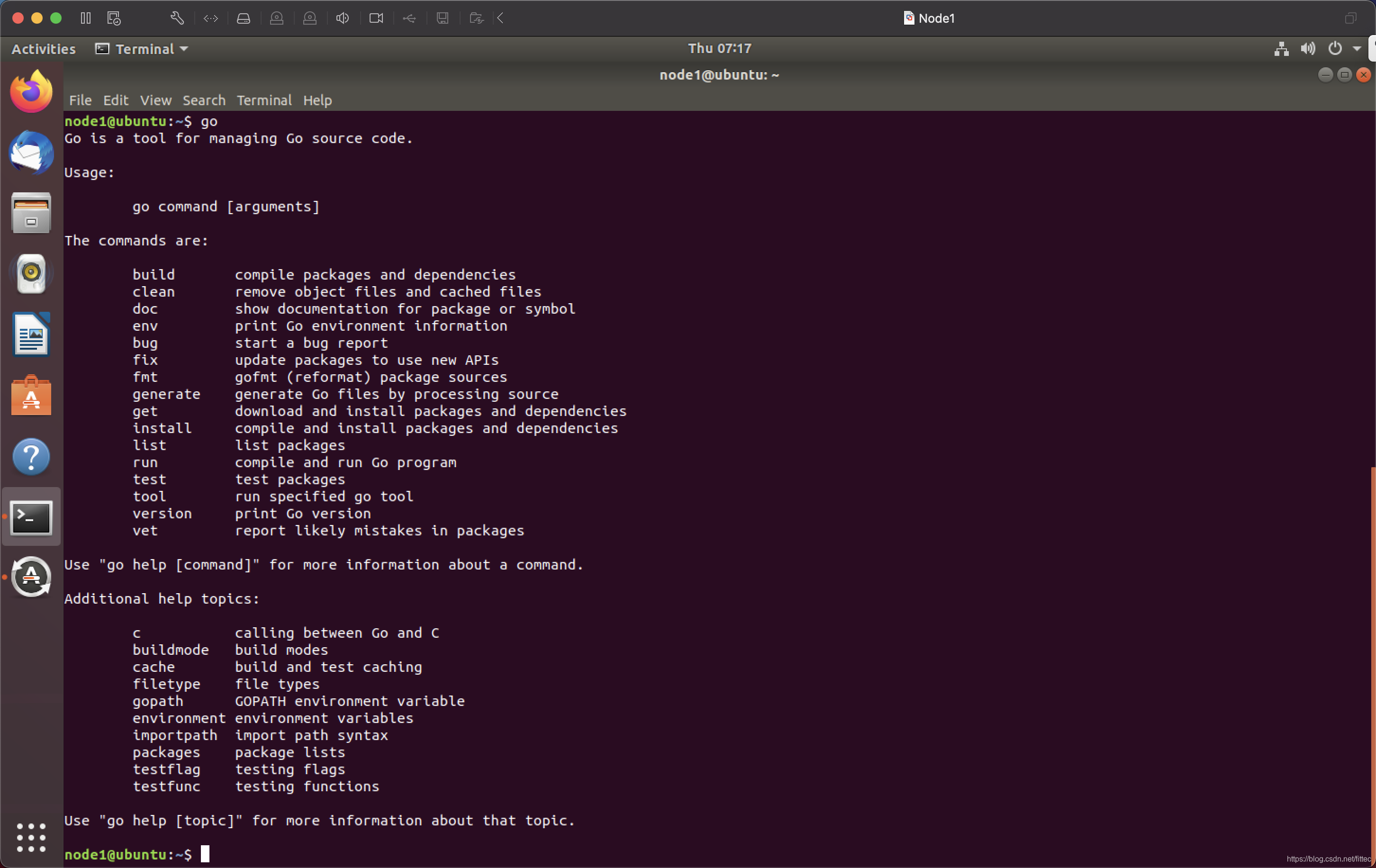Click the Thu 07:17 clock
Image resolution: width=1376 pixels, height=868 pixels.
click(719, 49)
